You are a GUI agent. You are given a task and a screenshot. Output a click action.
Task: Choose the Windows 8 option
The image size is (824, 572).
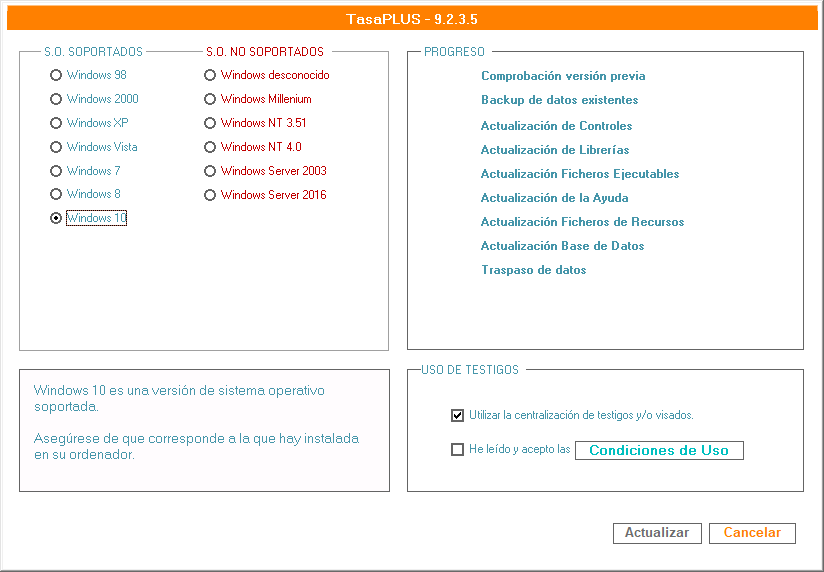point(57,194)
